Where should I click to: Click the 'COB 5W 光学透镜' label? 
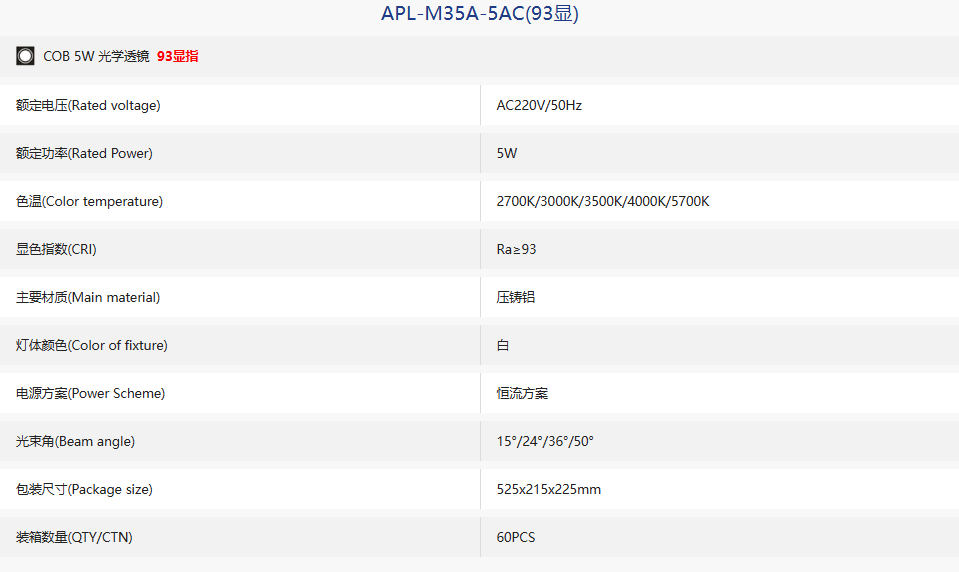(x=96, y=56)
